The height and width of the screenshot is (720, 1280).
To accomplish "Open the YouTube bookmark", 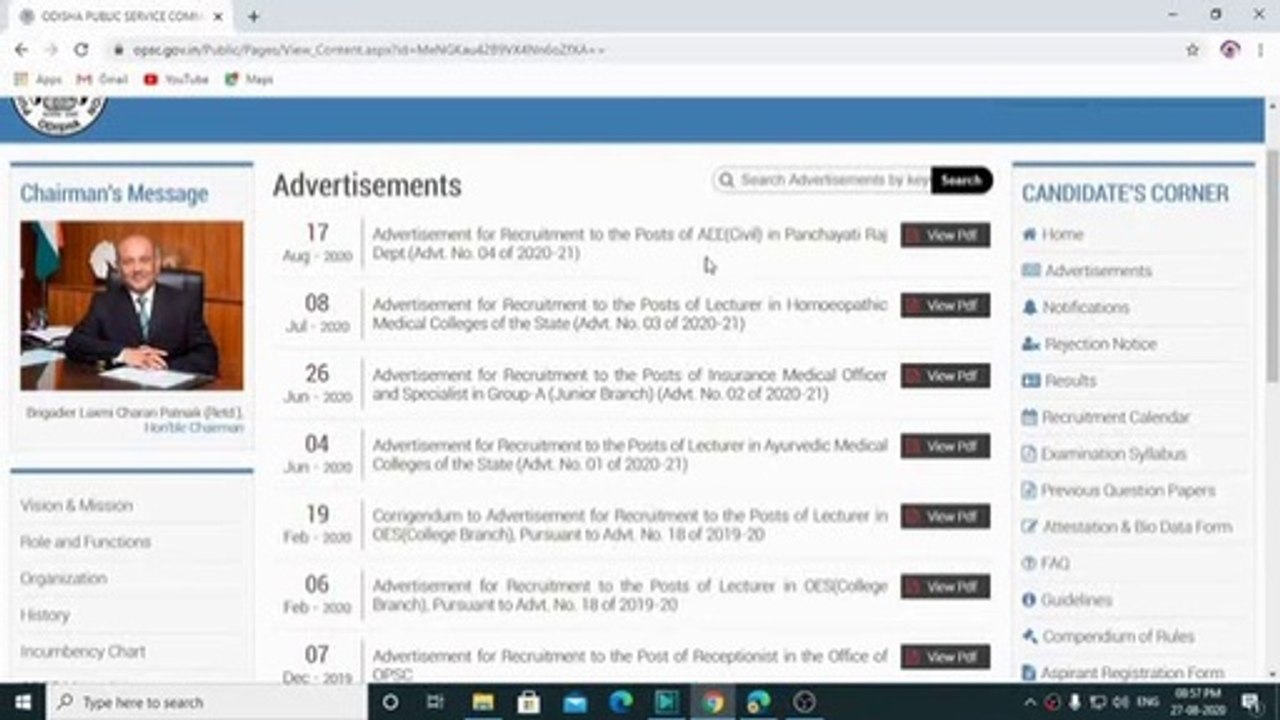I will pyautogui.click(x=176, y=79).
